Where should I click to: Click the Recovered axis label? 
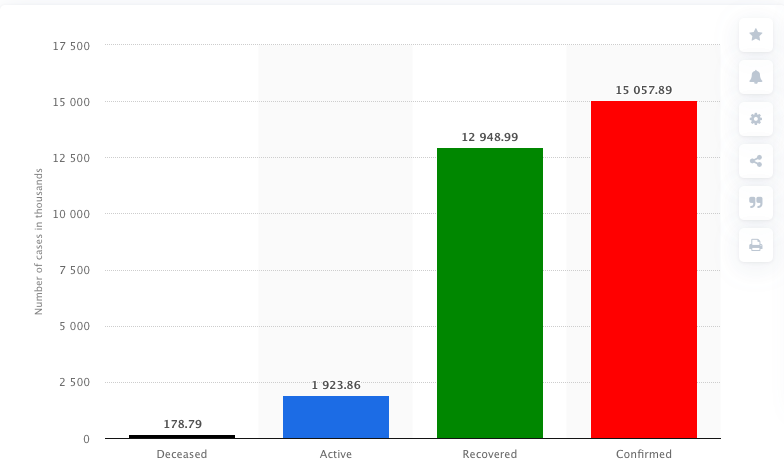click(490, 454)
